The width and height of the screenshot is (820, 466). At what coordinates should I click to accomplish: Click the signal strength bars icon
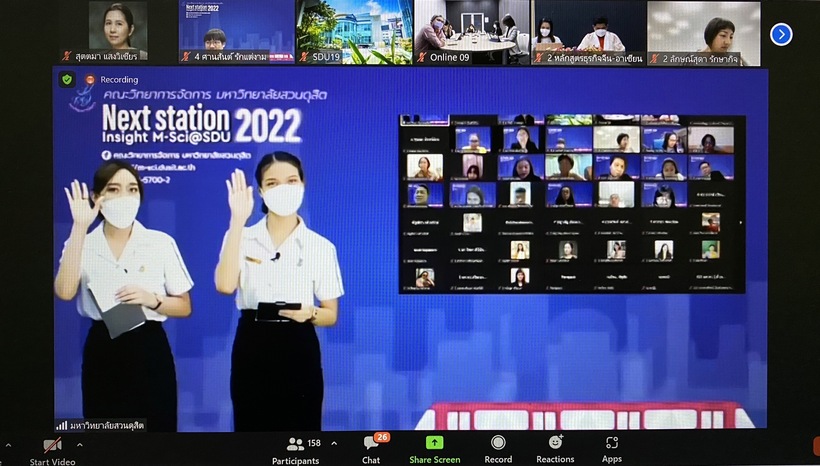62,425
